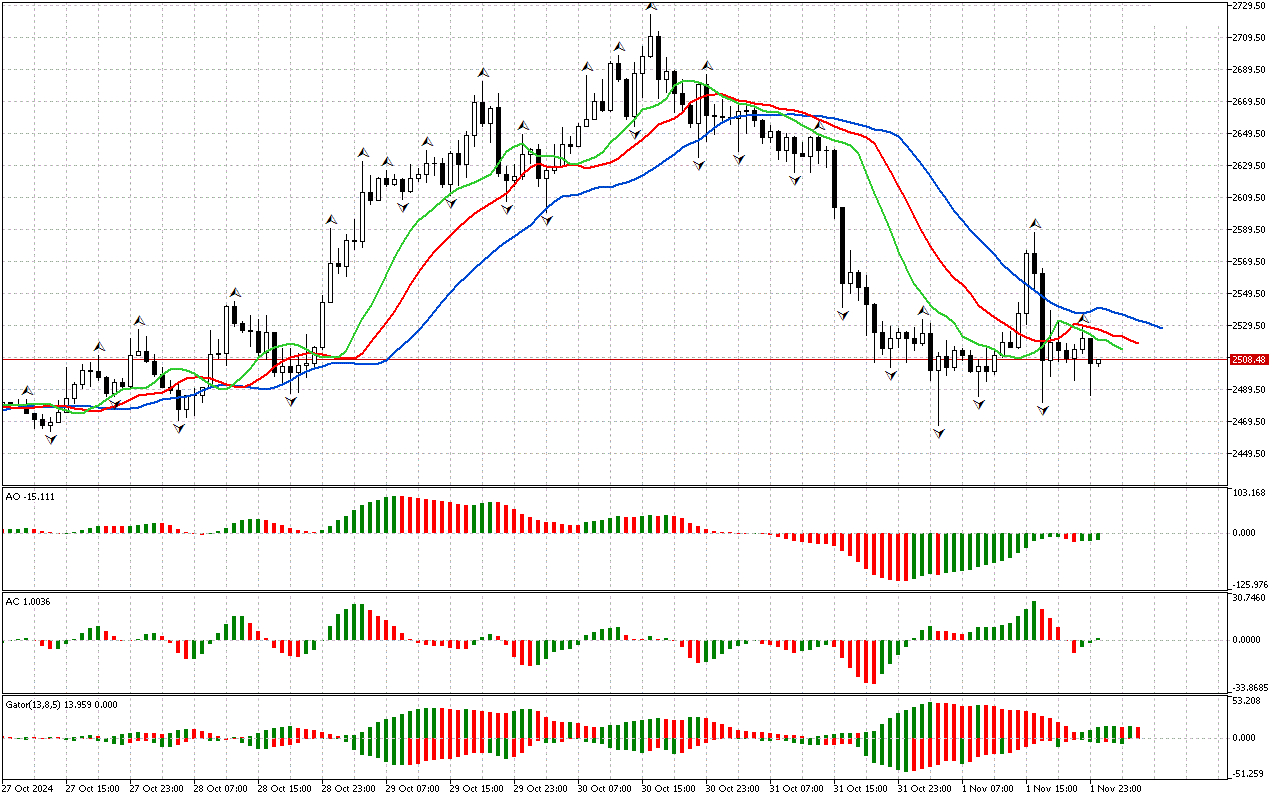Click the AO scale minimum -125.976
The width and height of the screenshot is (1280, 800).
(x=1251, y=585)
